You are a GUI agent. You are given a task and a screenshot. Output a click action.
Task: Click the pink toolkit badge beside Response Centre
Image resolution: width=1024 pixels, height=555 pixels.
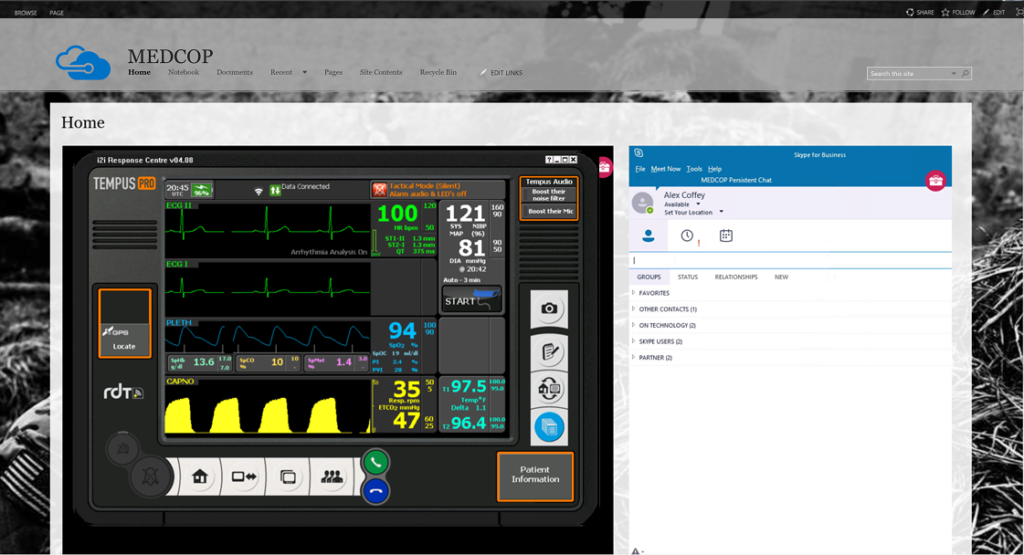coord(605,167)
